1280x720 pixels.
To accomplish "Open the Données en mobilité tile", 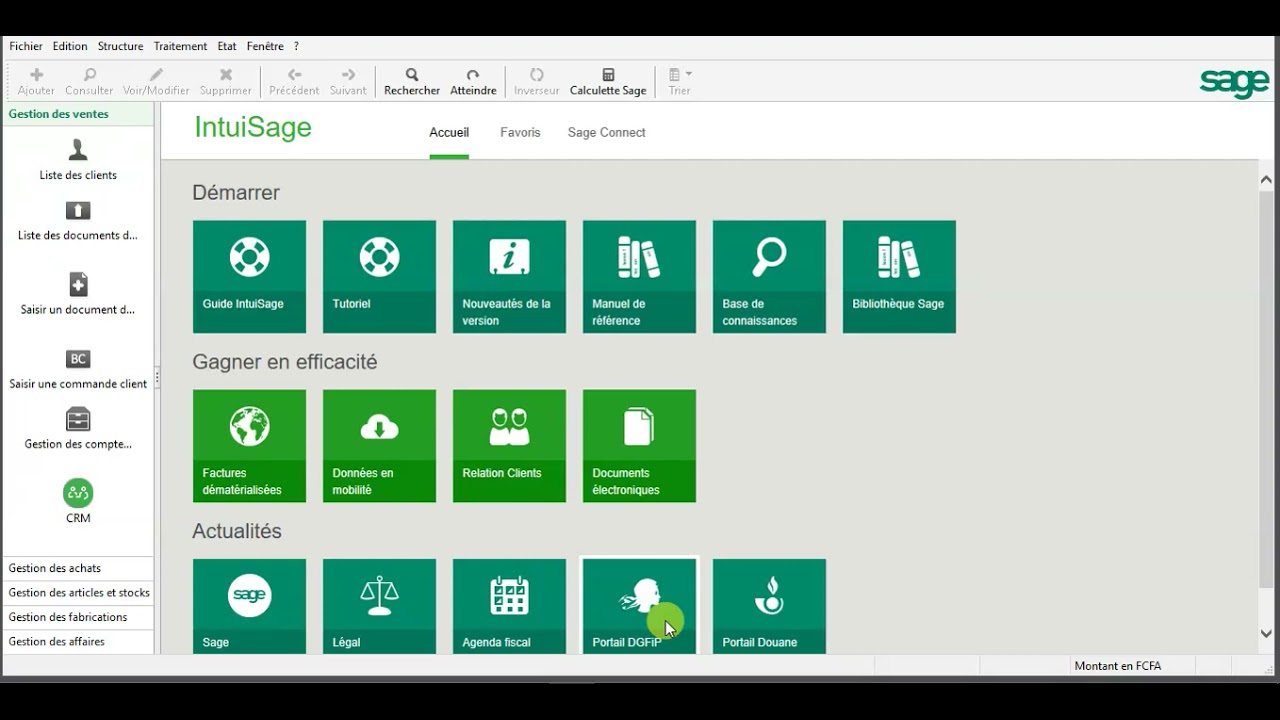I will click(x=379, y=446).
